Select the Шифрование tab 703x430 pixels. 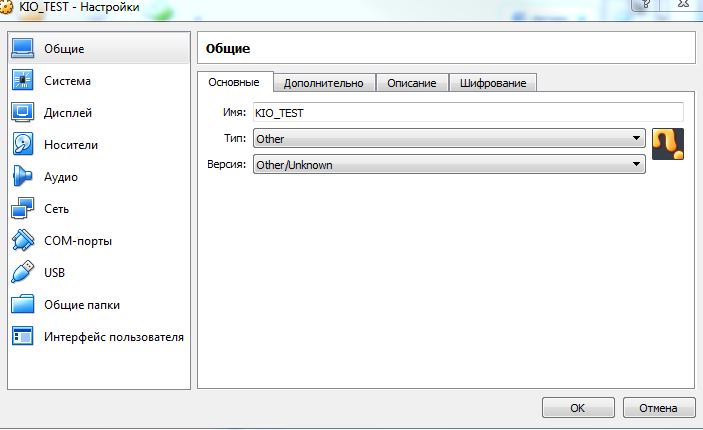(x=492, y=83)
